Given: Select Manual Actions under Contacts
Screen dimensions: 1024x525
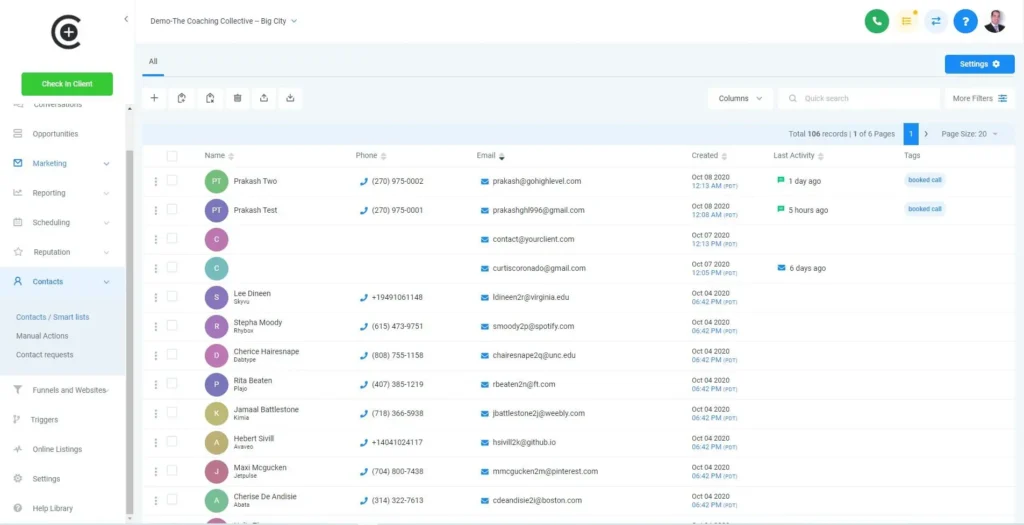Looking at the screenshot, I should pyautogui.click(x=42, y=336).
